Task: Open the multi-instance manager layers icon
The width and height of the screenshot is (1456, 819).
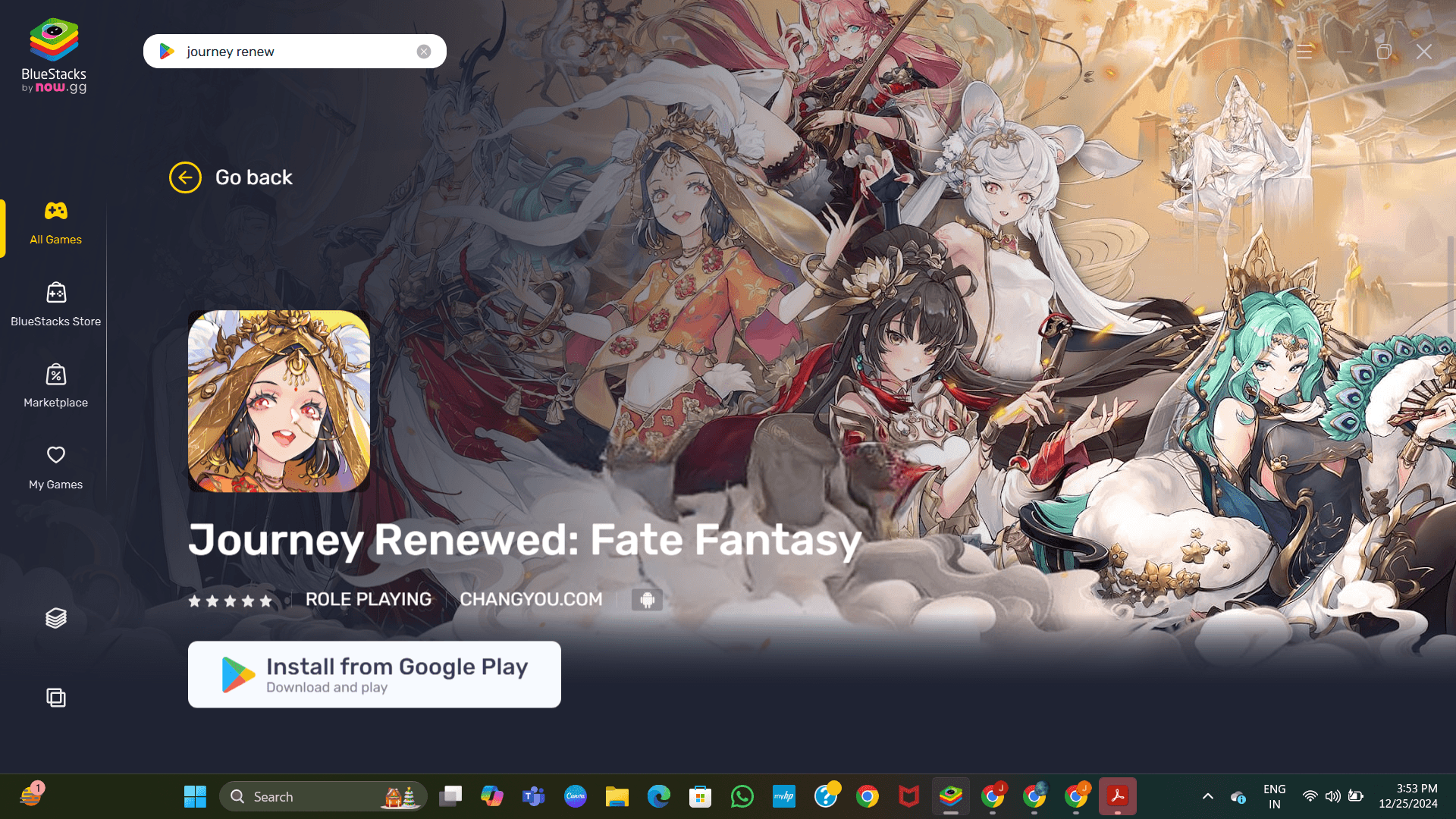Action: (56, 618)
